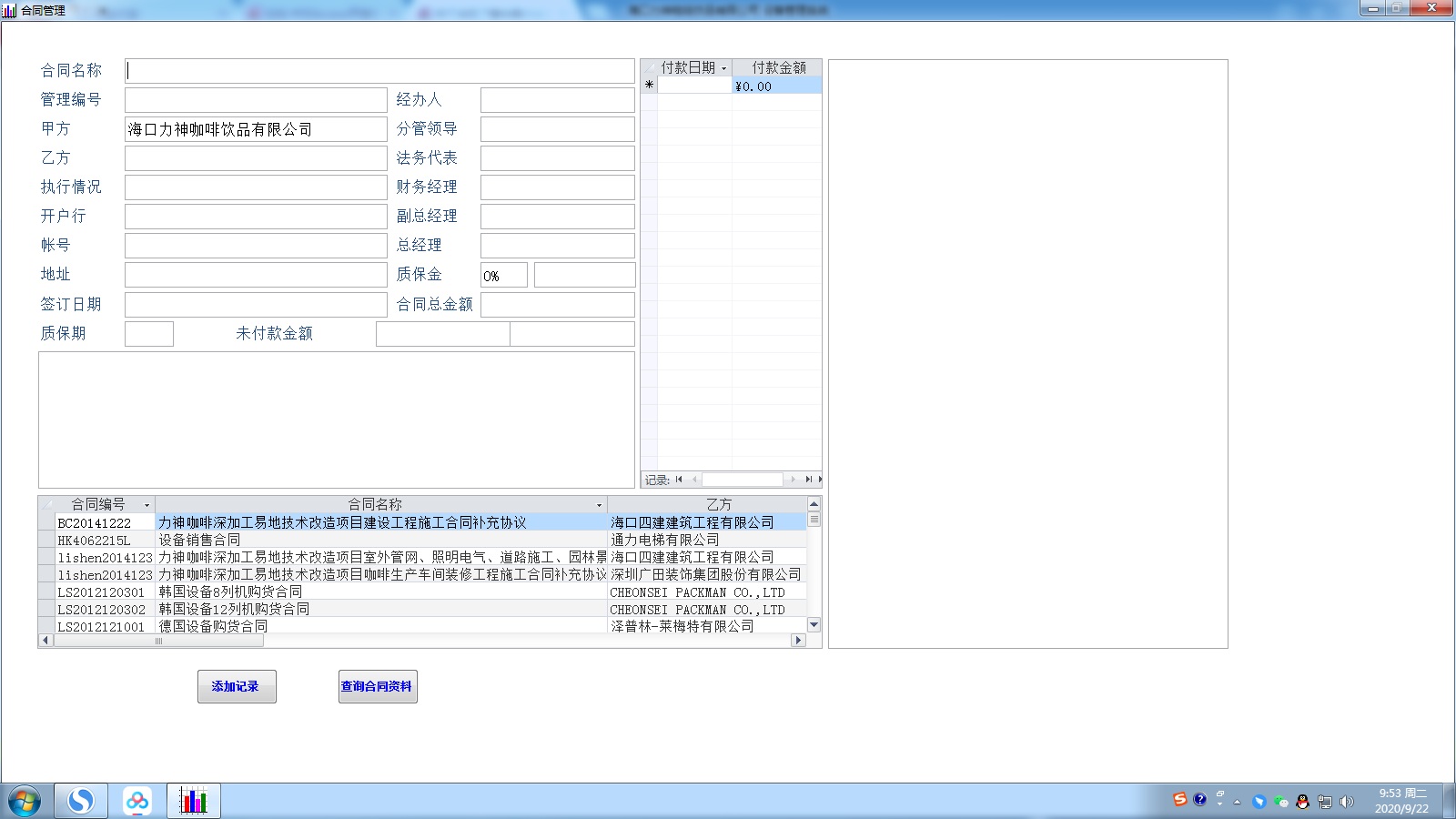Click the 总经理 input field
This screenshot has width=1456, height=819.
558,246
